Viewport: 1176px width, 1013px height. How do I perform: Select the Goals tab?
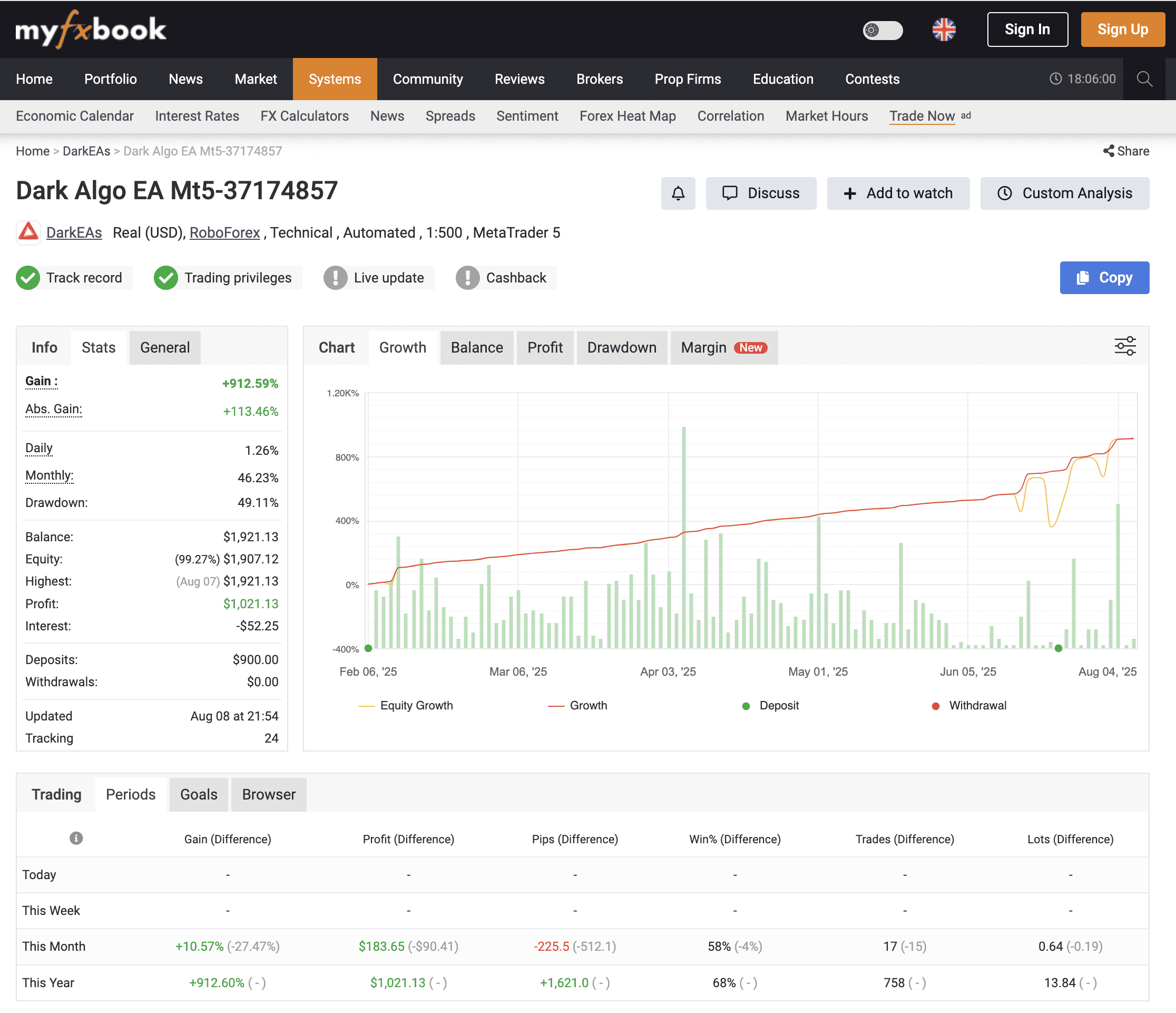pyautogui.click(x=199, y=794)
